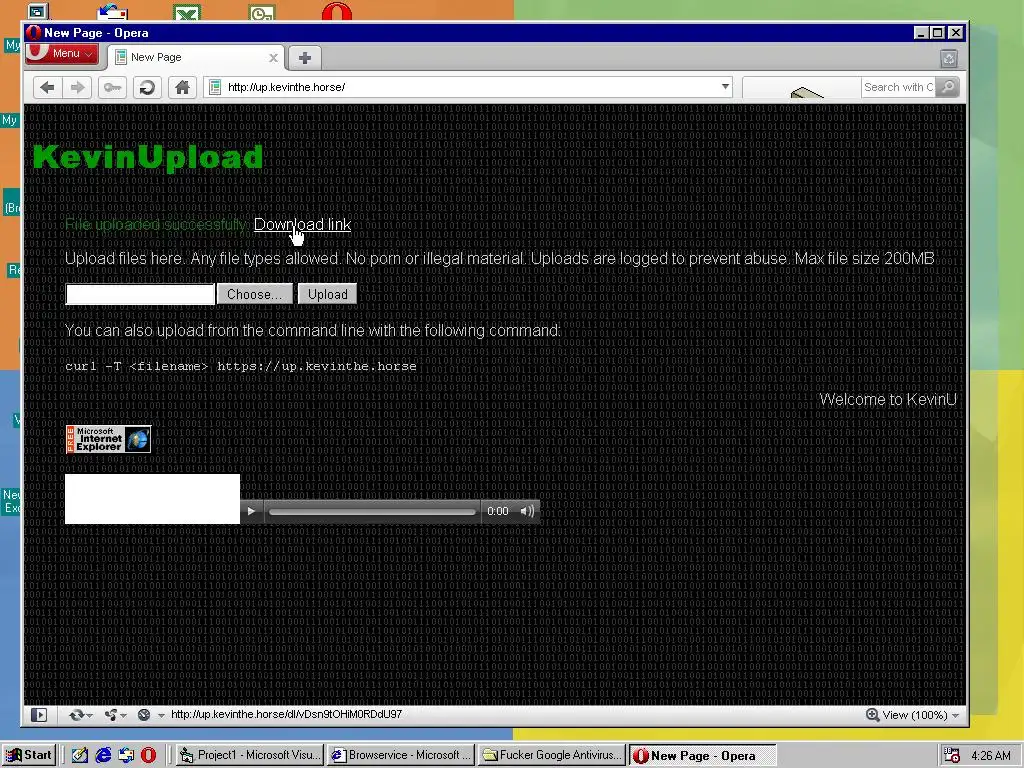The width and height of the screenshot is (1024, 768).
Task: Click the curl command text
Action: click(x=240, y=366)
